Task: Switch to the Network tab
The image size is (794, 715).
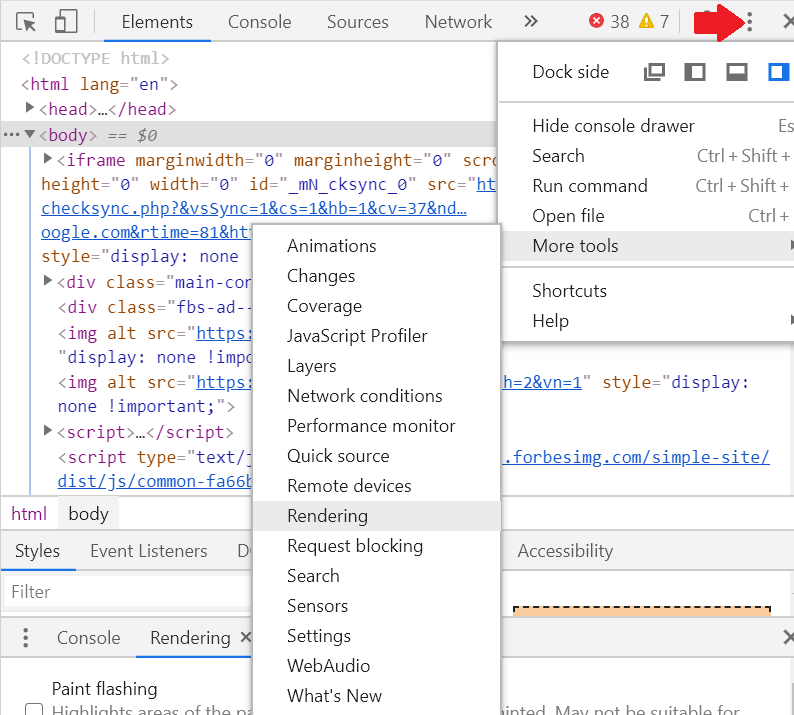Action: [458, 22]
